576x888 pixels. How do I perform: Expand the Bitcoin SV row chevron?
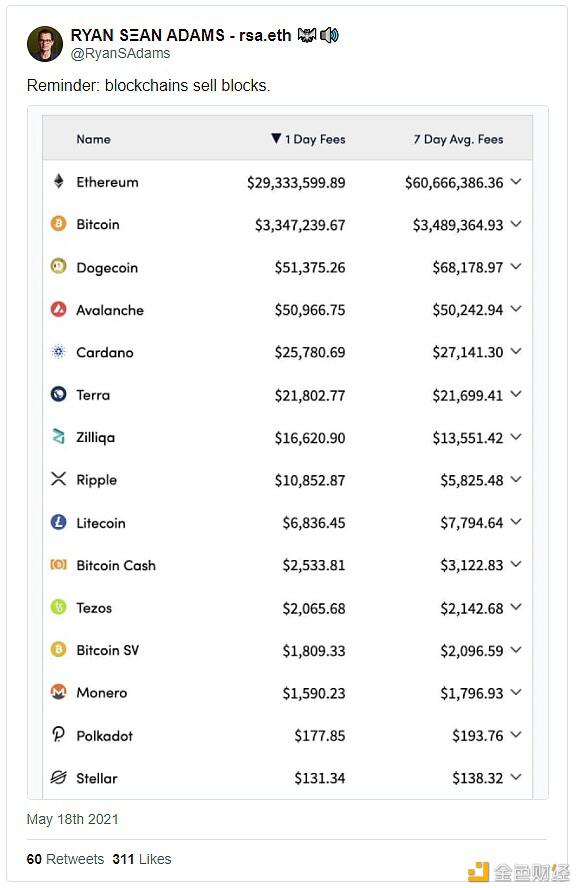click(x=515, y=650)
